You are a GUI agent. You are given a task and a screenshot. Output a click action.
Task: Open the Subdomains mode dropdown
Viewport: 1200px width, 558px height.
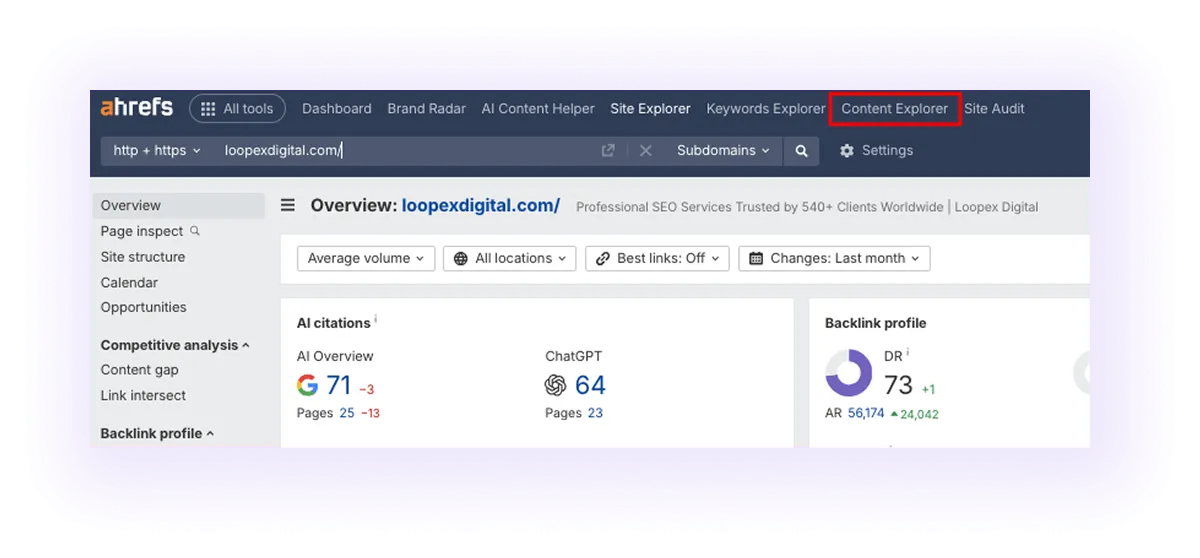tap(723, 151)
